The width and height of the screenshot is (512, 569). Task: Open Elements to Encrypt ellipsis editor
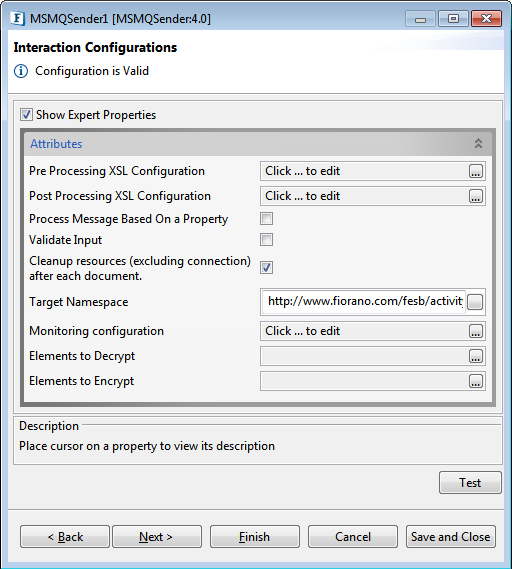click(x=476, y=381)
